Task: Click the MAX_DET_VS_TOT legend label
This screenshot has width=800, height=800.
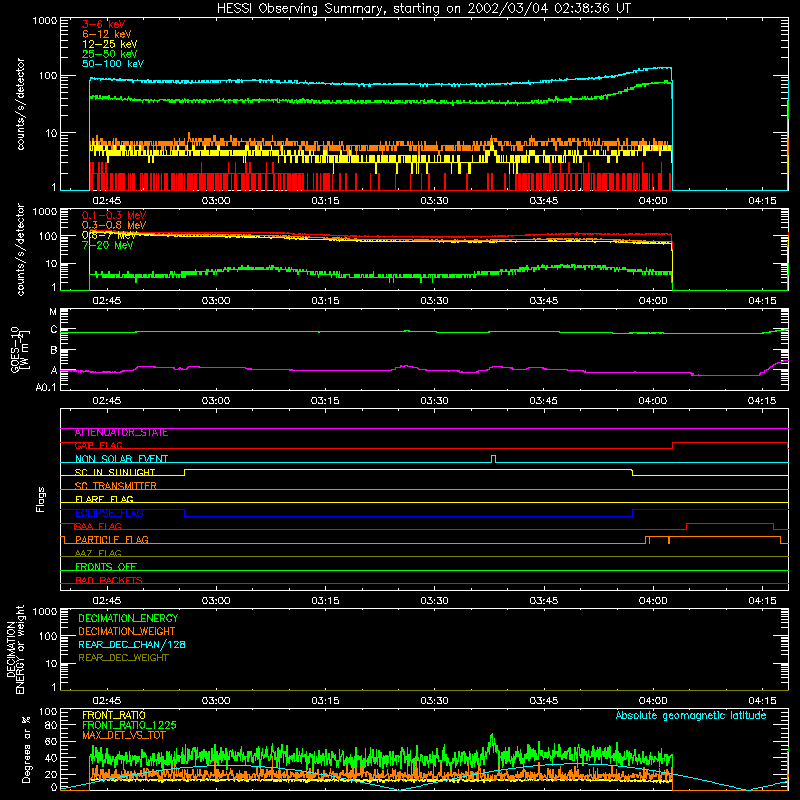Action: coord(123,735)
